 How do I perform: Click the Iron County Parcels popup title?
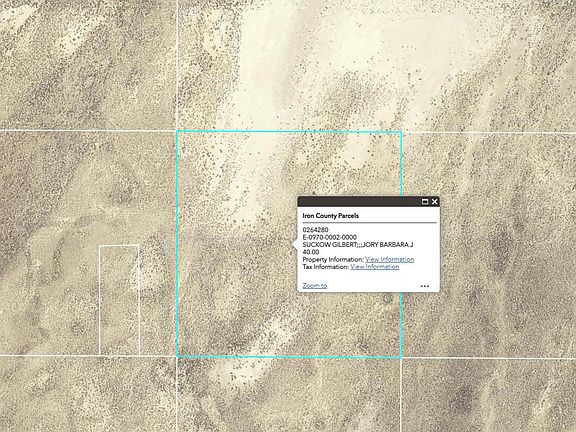coord(330,216)
